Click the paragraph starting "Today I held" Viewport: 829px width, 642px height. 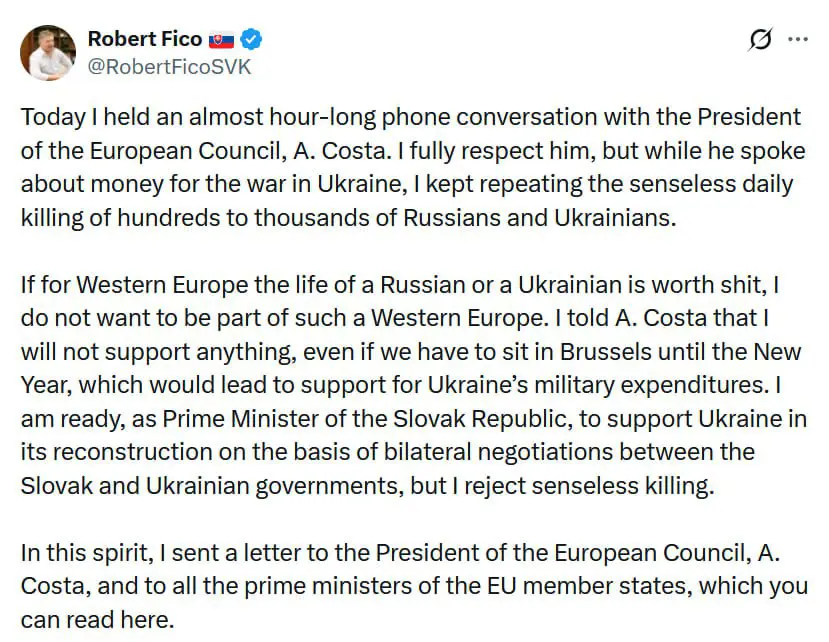(411, 166)
